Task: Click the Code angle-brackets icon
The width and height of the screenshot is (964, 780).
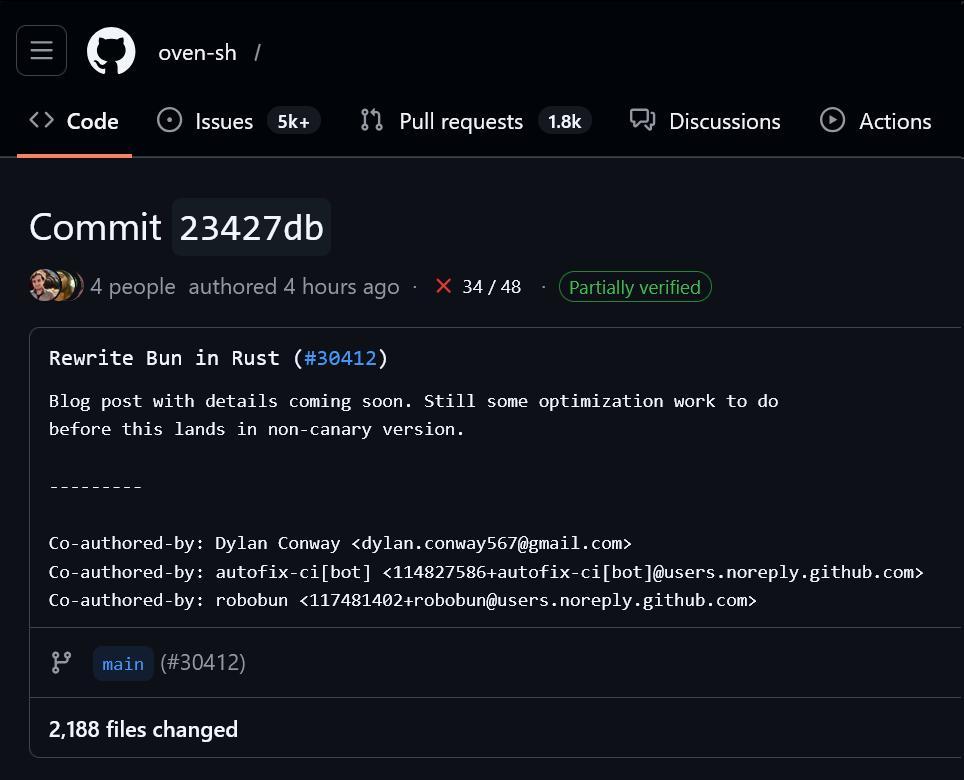Action: pos(41,120)
